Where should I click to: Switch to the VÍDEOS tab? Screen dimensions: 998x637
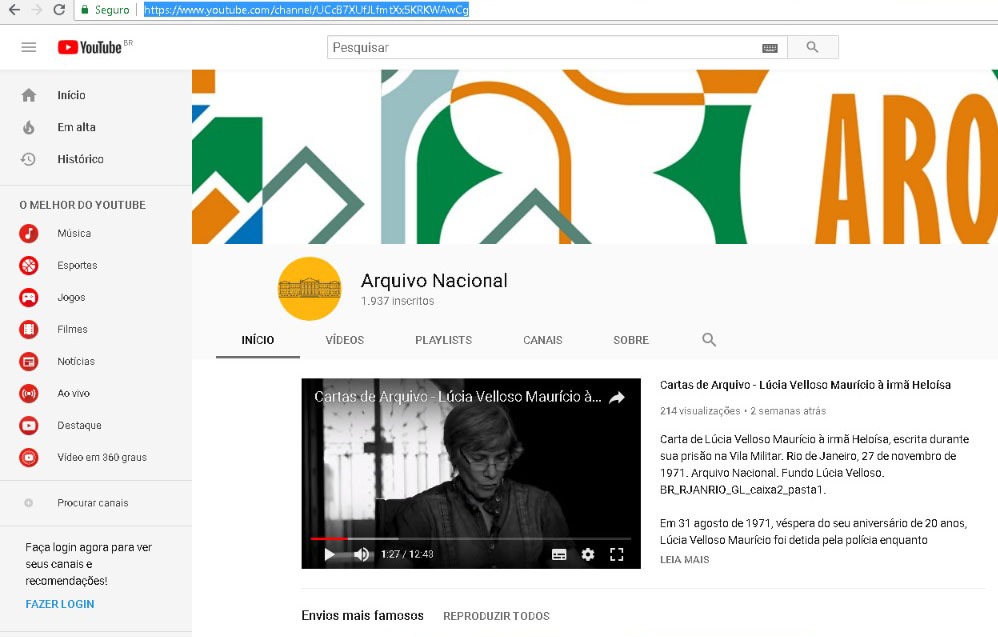pyautogui.click(x=345, y=340)
